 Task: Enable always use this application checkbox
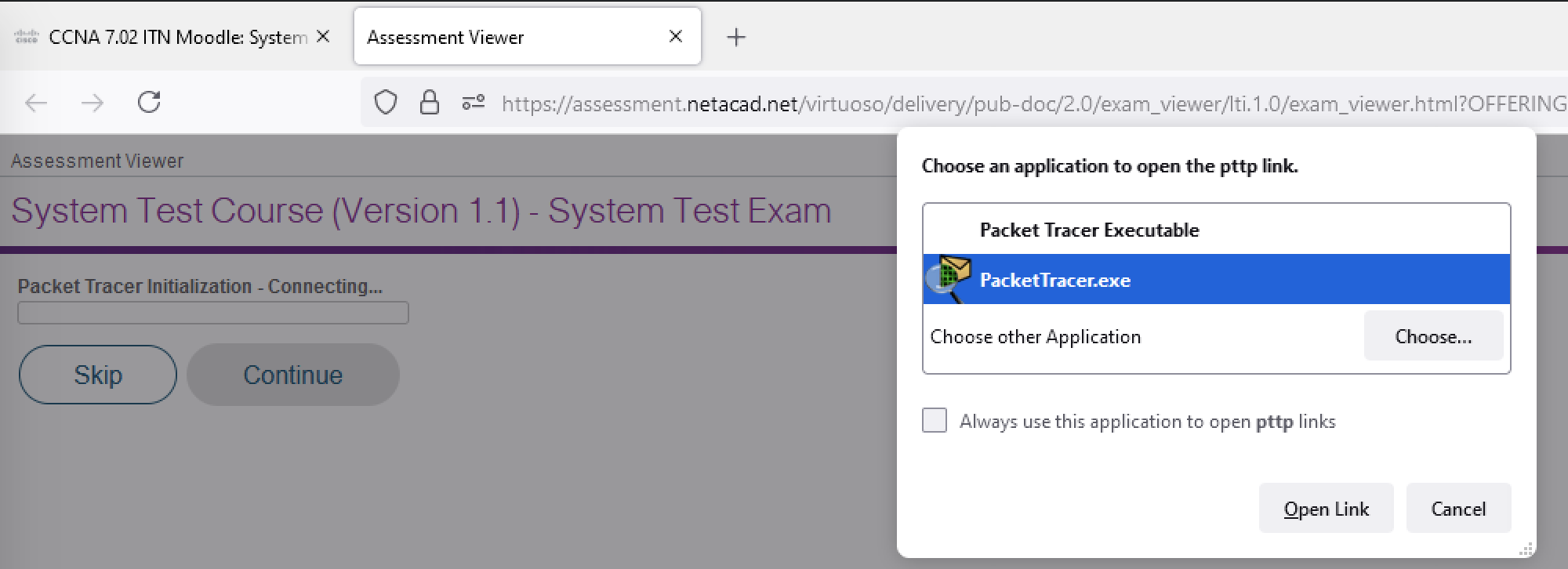934,421
